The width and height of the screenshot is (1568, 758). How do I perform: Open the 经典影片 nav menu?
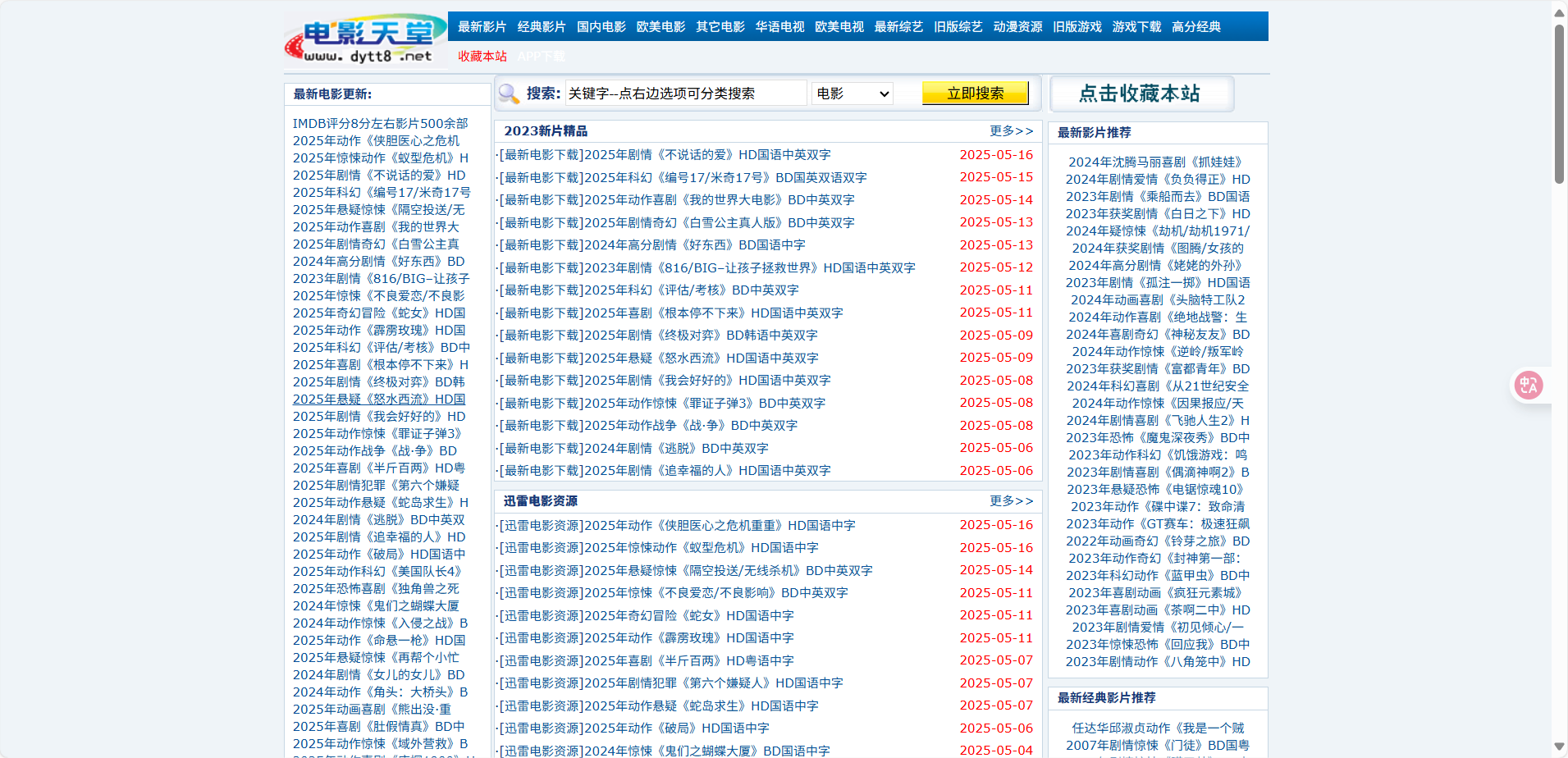tap(542, 27)
